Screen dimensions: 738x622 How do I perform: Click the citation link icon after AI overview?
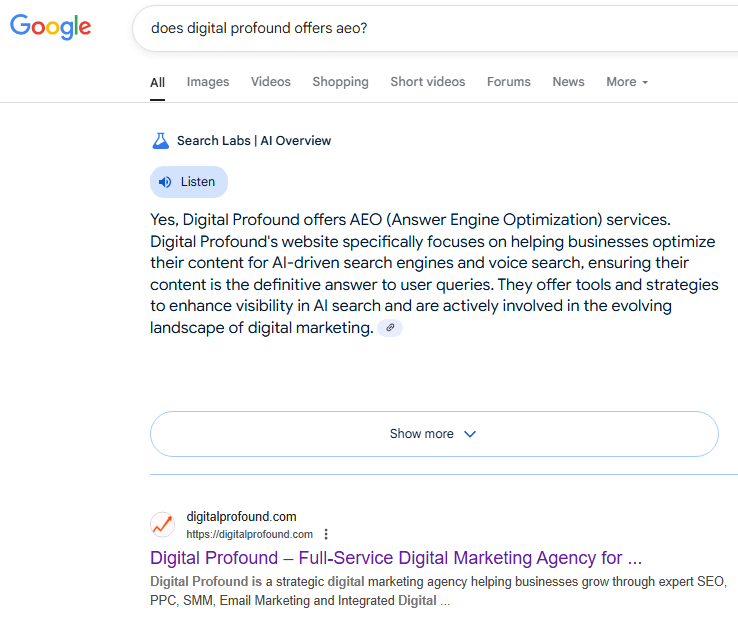(390, 327)
